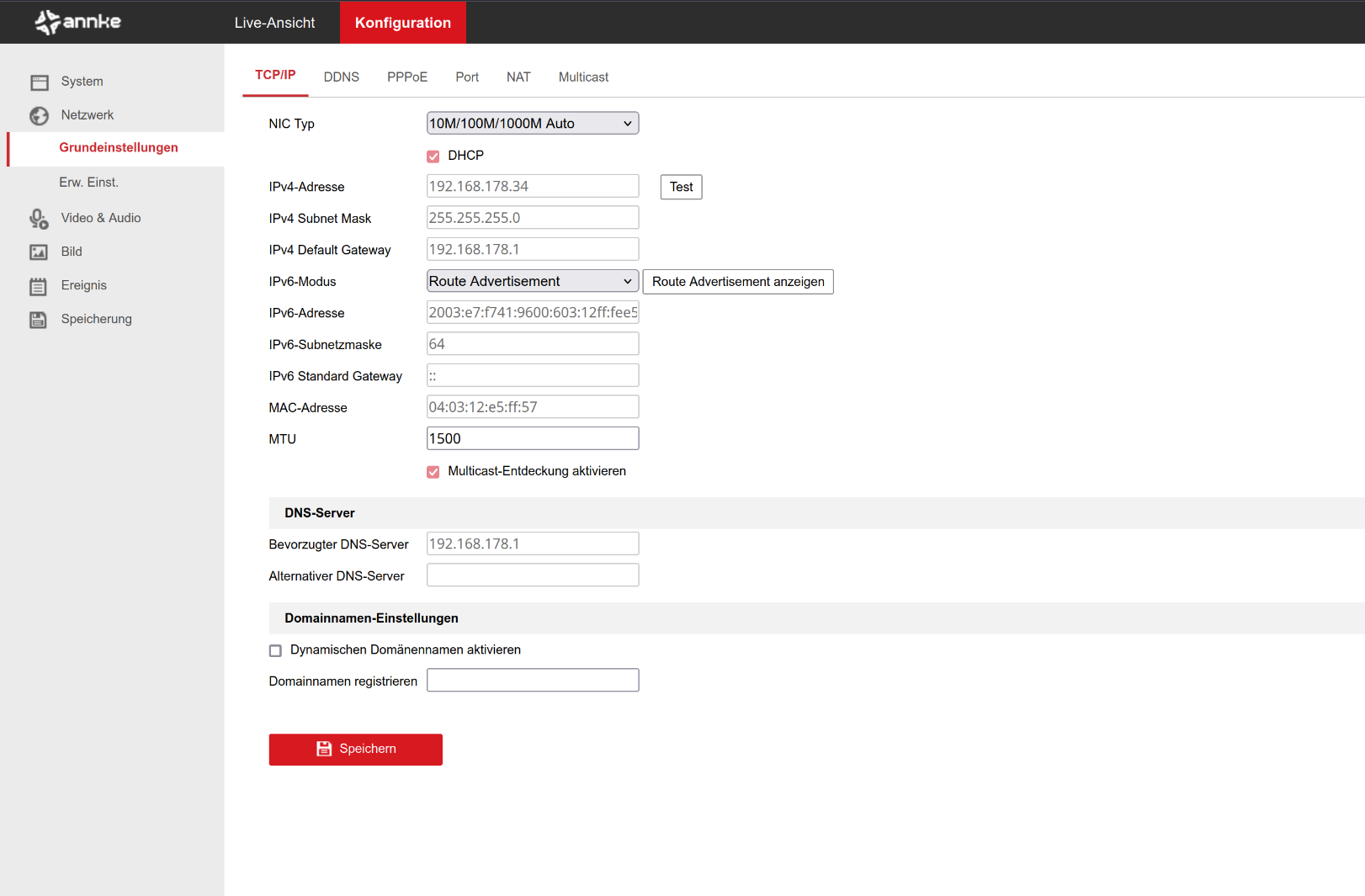Disable Multicast-Entdeckung aktivieren checkbox
Viewport: 1365px width, 896px height.
(433, 472)
